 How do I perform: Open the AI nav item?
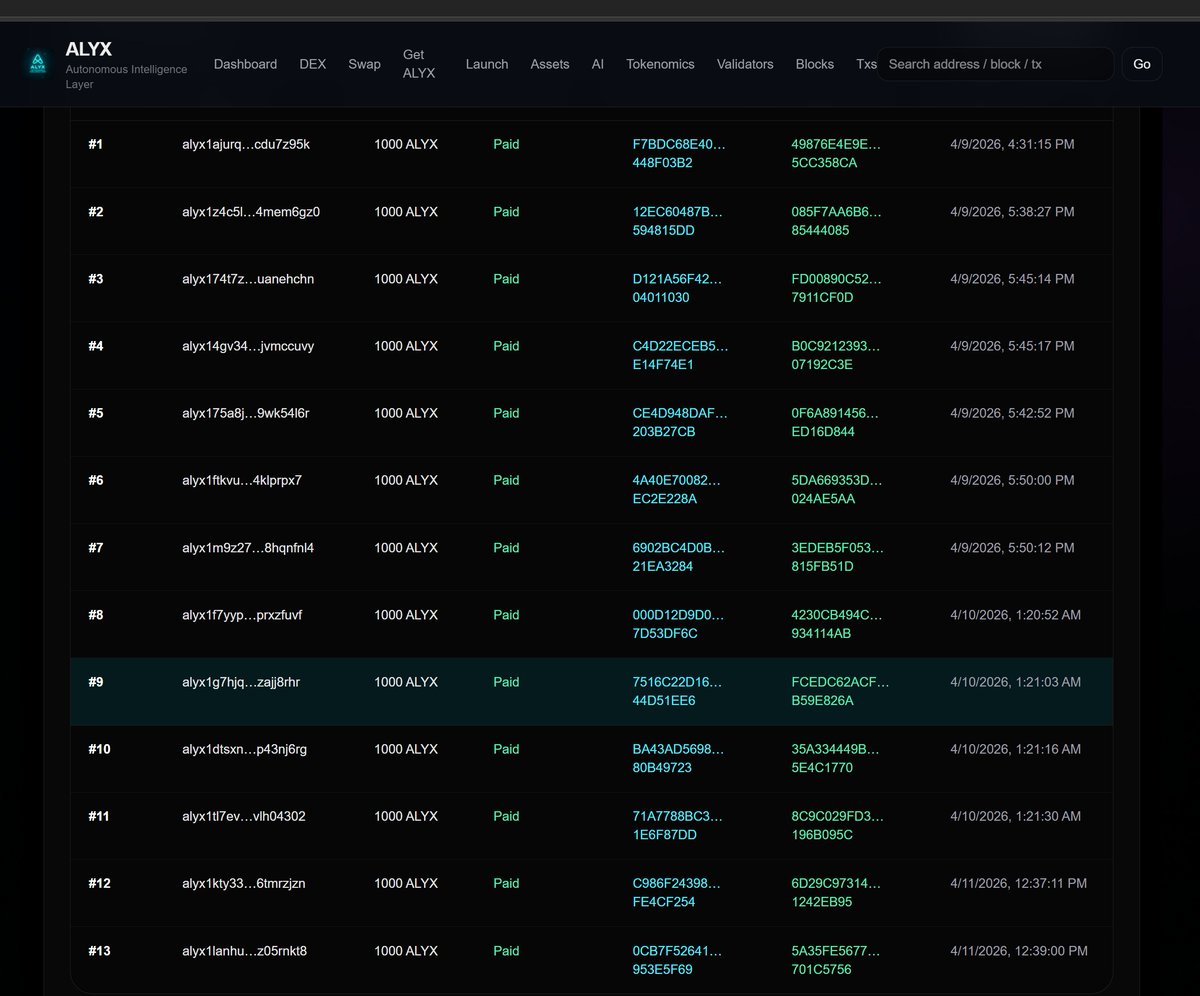598,64
